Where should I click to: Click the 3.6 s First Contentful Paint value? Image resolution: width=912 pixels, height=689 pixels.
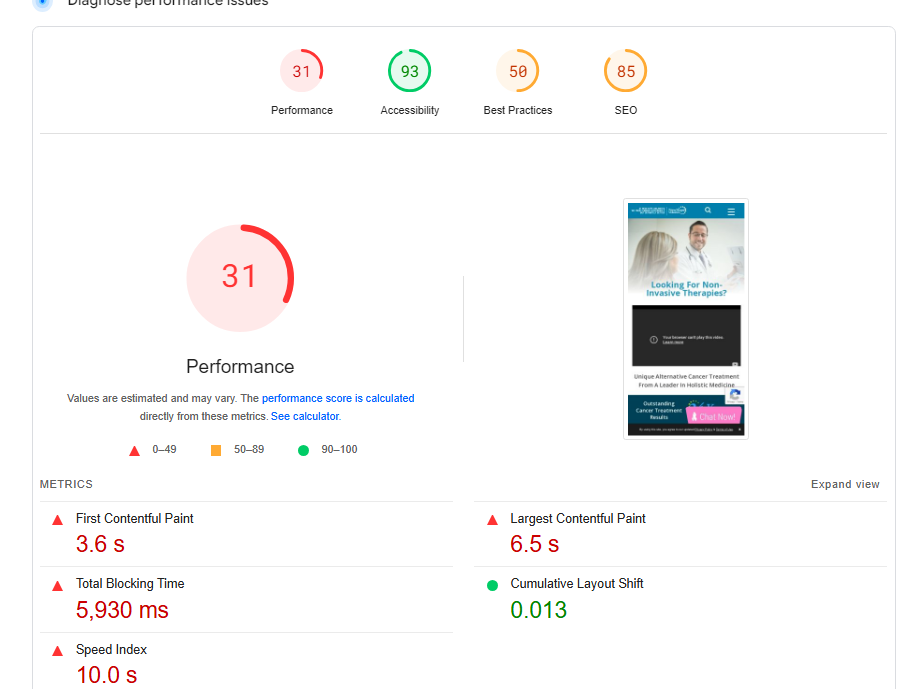(100, 544)
